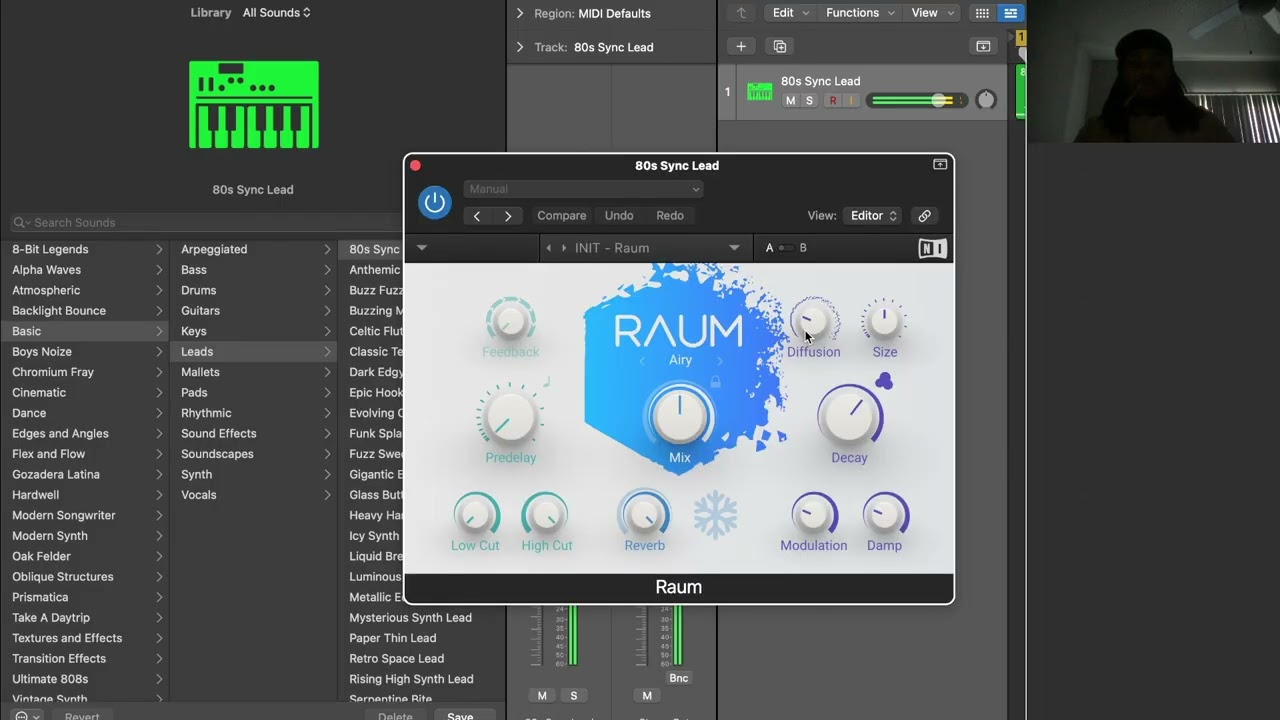Viewport: 1280px width, 720px height.
Task: Open the All Sounds dropdown in Library
Action: pos(277,13)
